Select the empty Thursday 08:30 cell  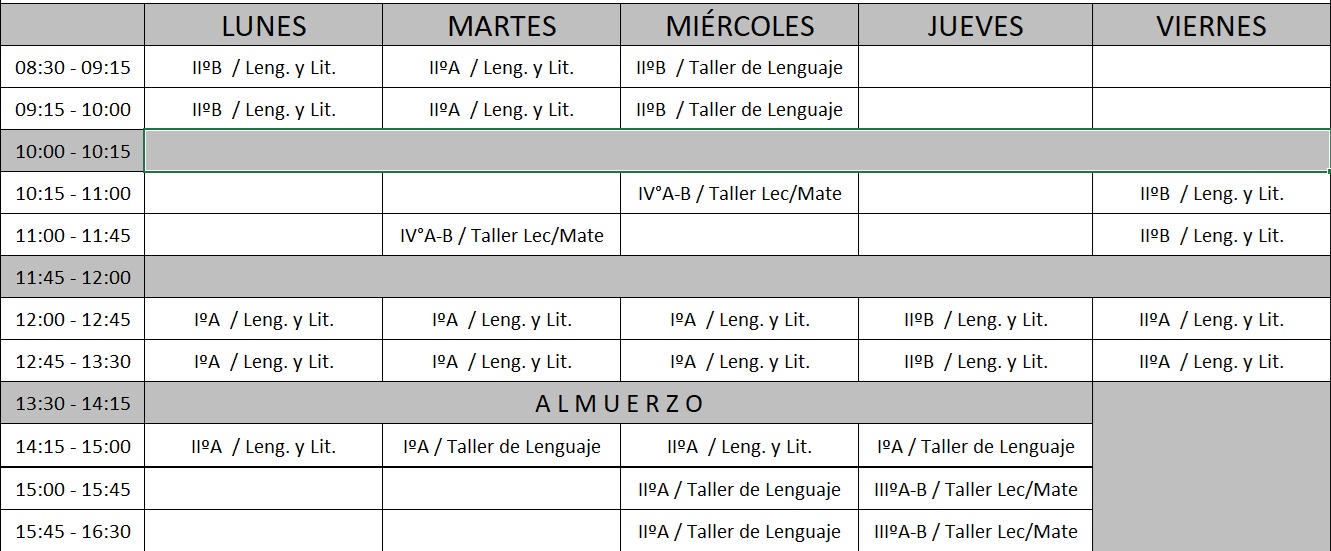(975, 68)
